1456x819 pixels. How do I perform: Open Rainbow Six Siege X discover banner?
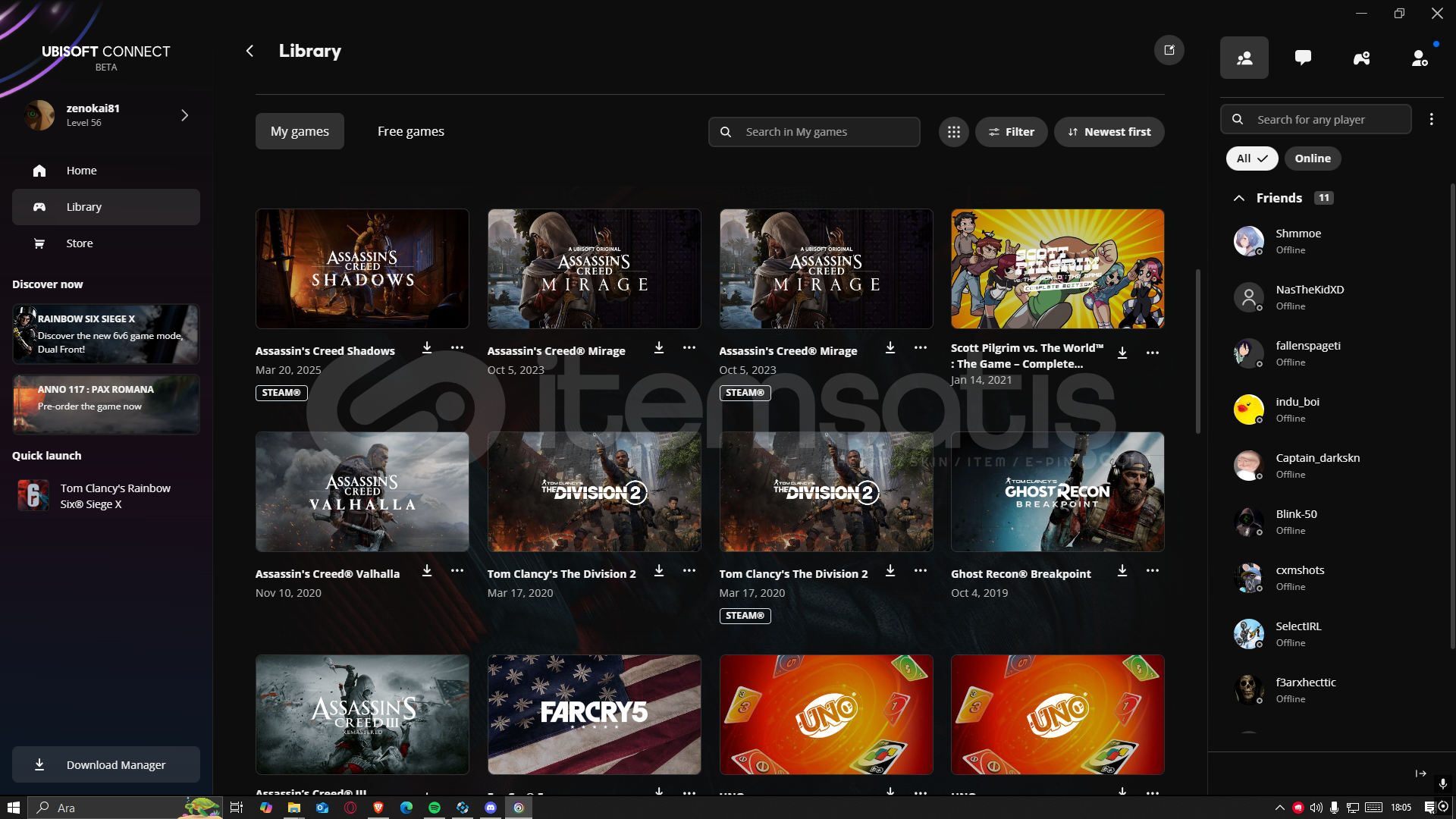point(106,334)
